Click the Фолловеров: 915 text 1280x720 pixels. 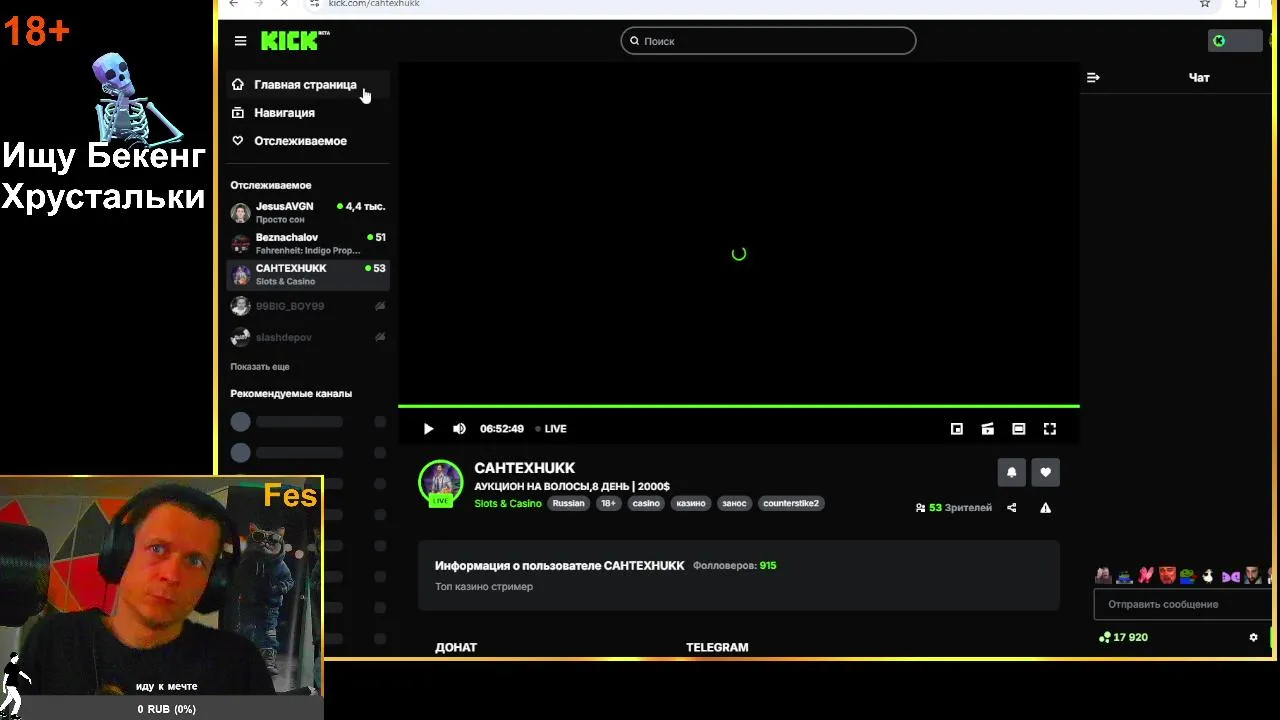click(x=735, y=566)
